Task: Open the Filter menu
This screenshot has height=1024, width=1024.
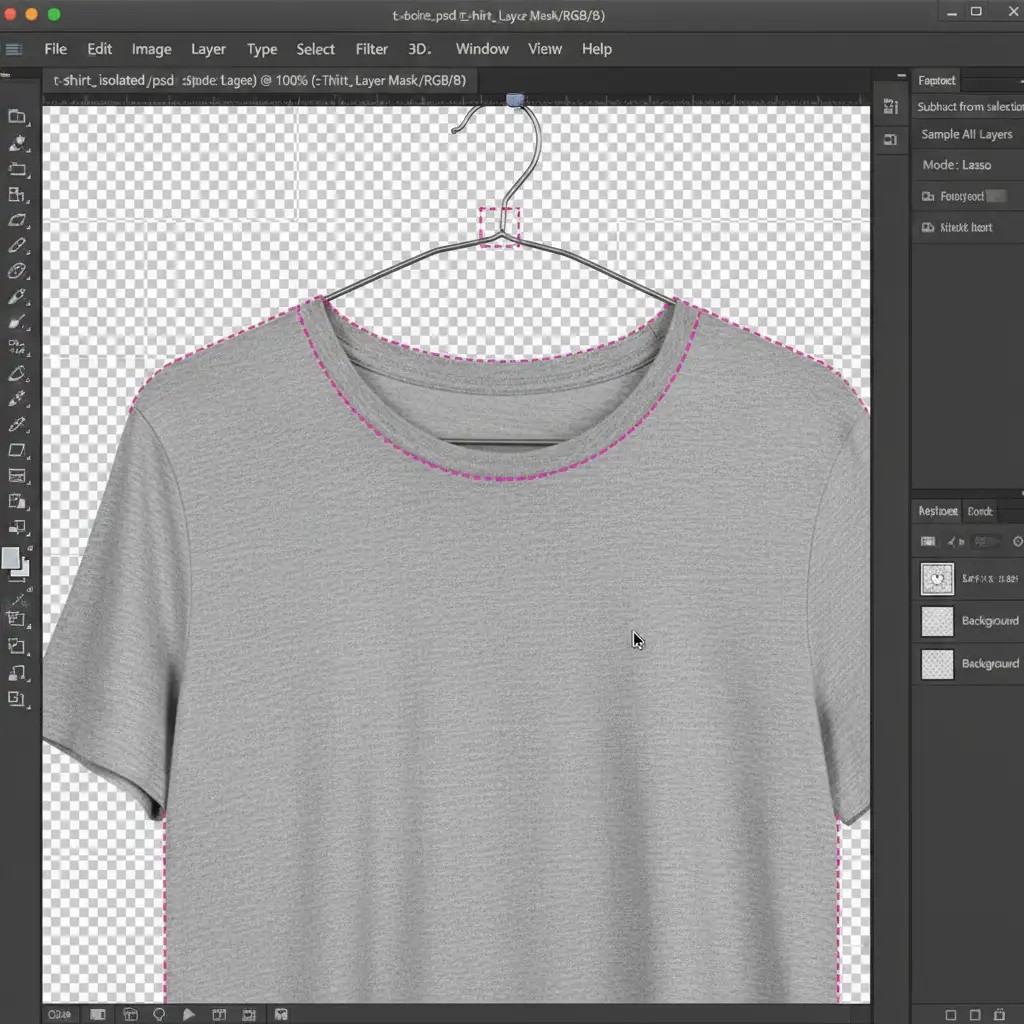Action: 372,49
